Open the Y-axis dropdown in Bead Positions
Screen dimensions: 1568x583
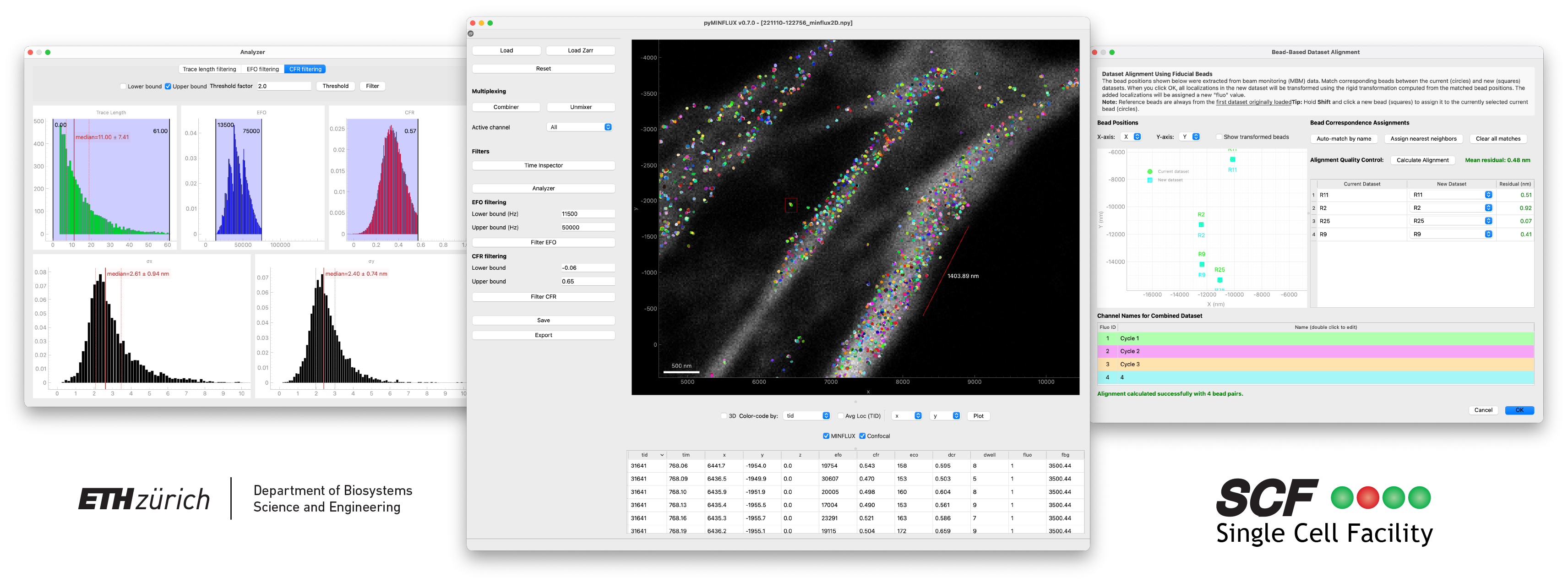tap(1190, 137)
